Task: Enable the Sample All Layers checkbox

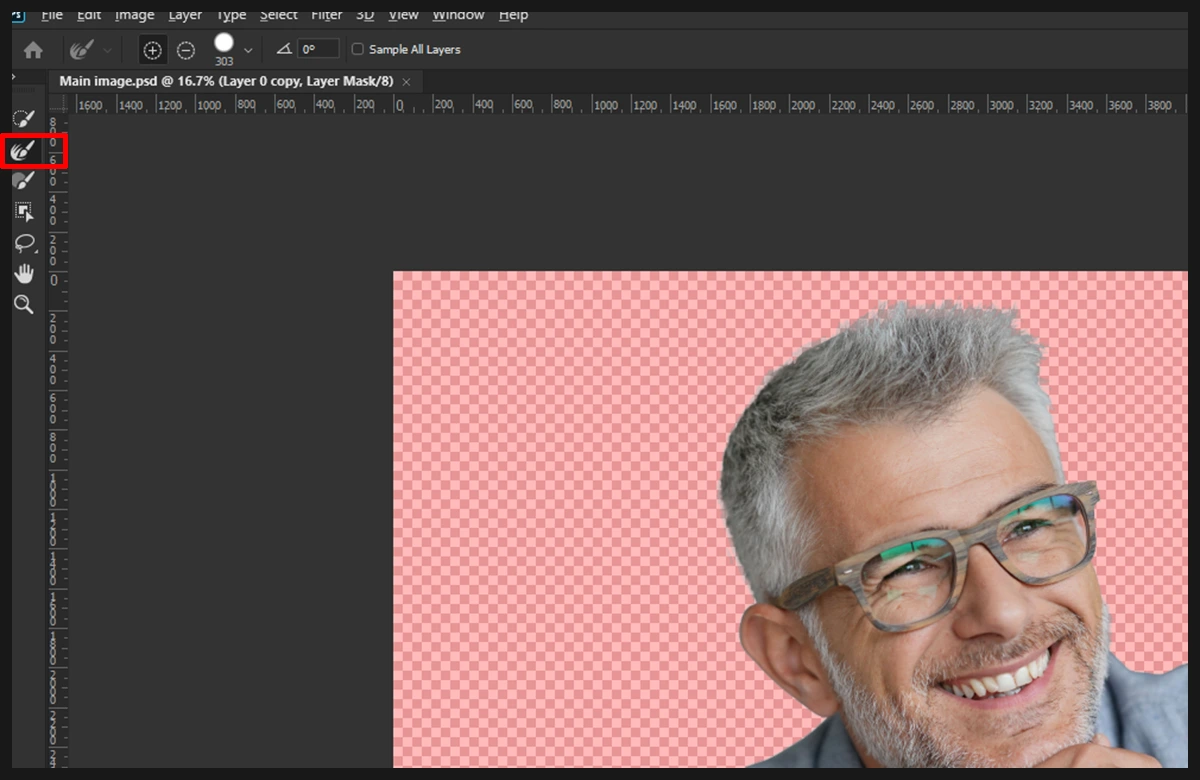Action: point(357,49)
